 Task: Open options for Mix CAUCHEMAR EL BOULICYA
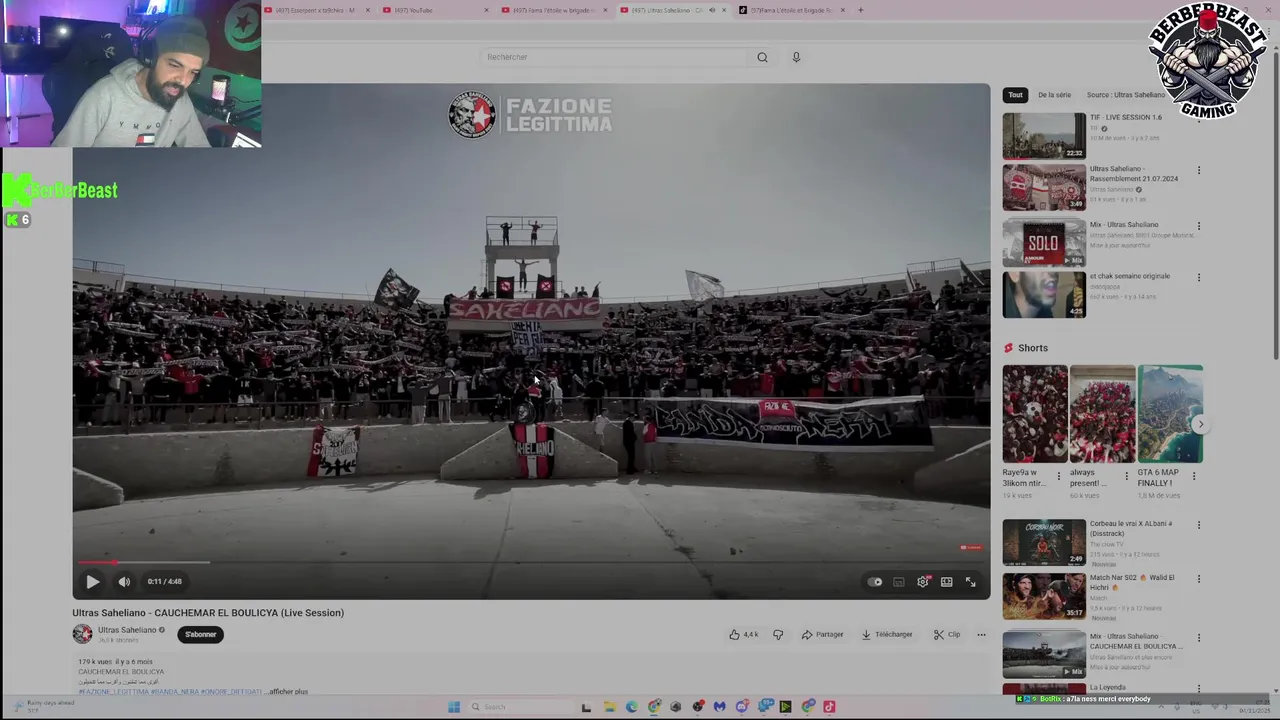coord(1199,638)
